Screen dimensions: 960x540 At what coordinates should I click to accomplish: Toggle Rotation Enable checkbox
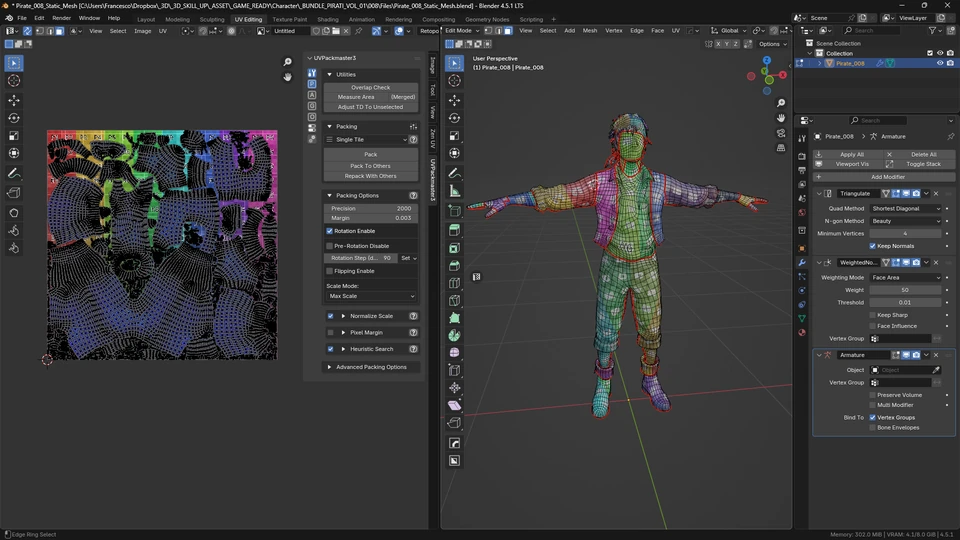tap(329, 231)
